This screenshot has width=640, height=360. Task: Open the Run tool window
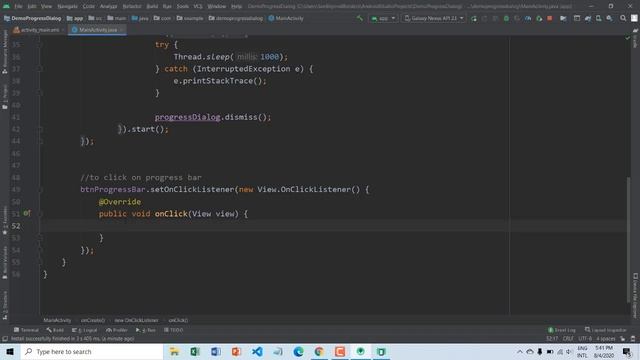click(146, 330)
